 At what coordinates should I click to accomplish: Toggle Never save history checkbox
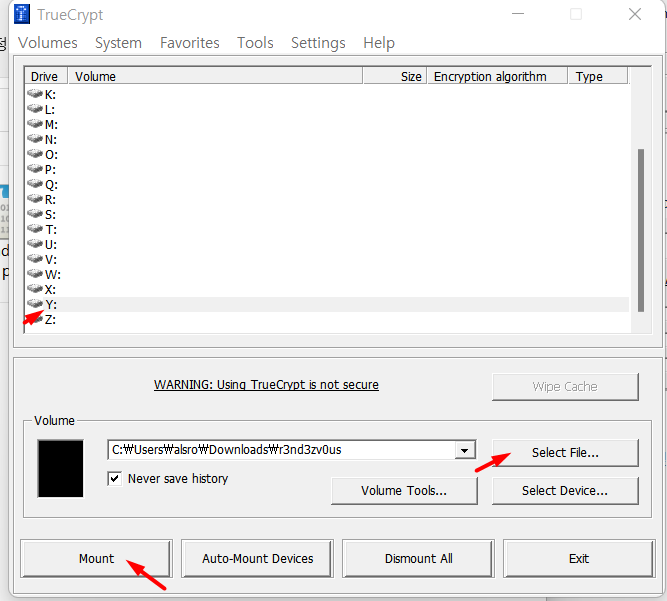click(114, 479)
